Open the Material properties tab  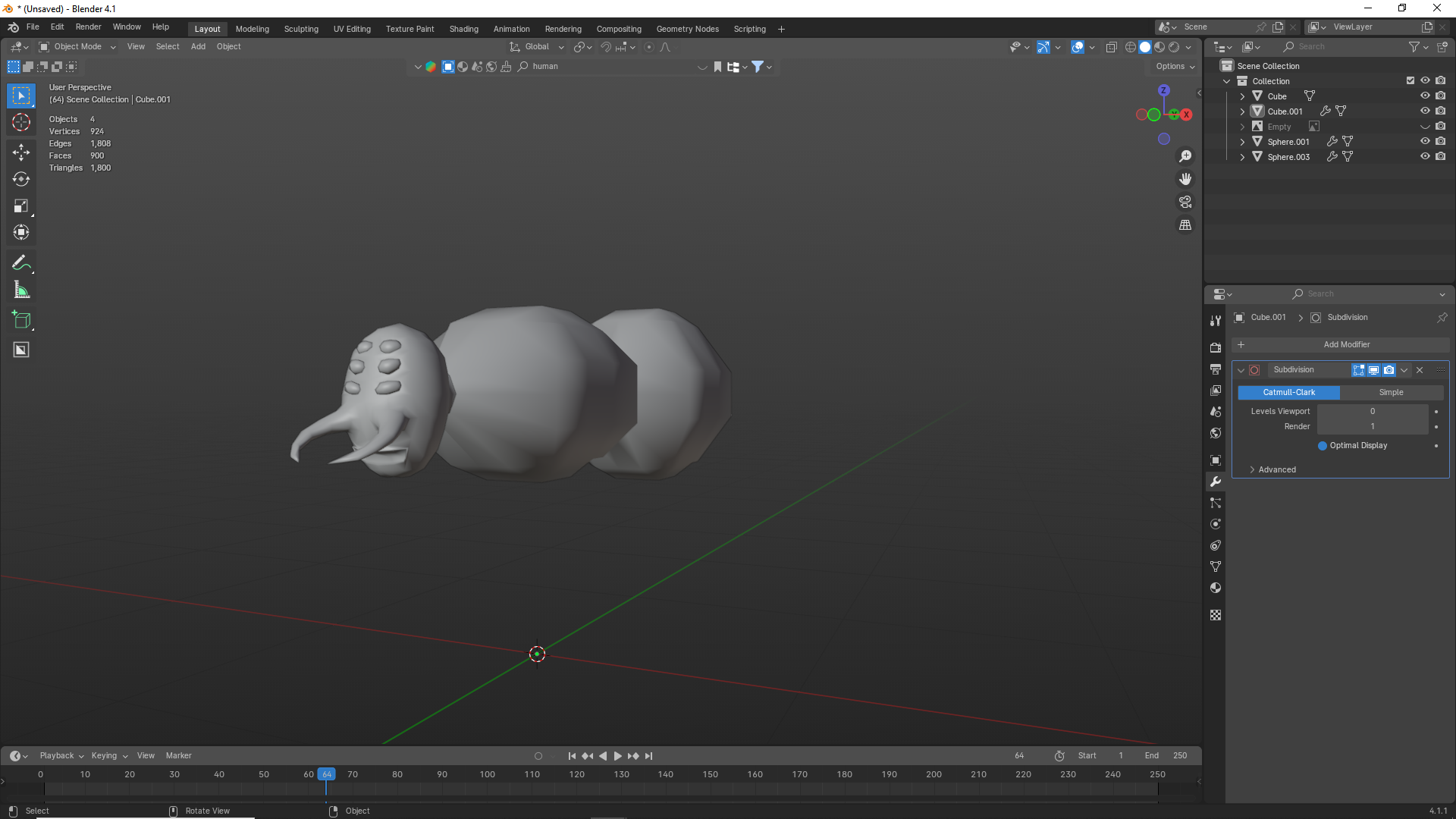coord(1216,588)
